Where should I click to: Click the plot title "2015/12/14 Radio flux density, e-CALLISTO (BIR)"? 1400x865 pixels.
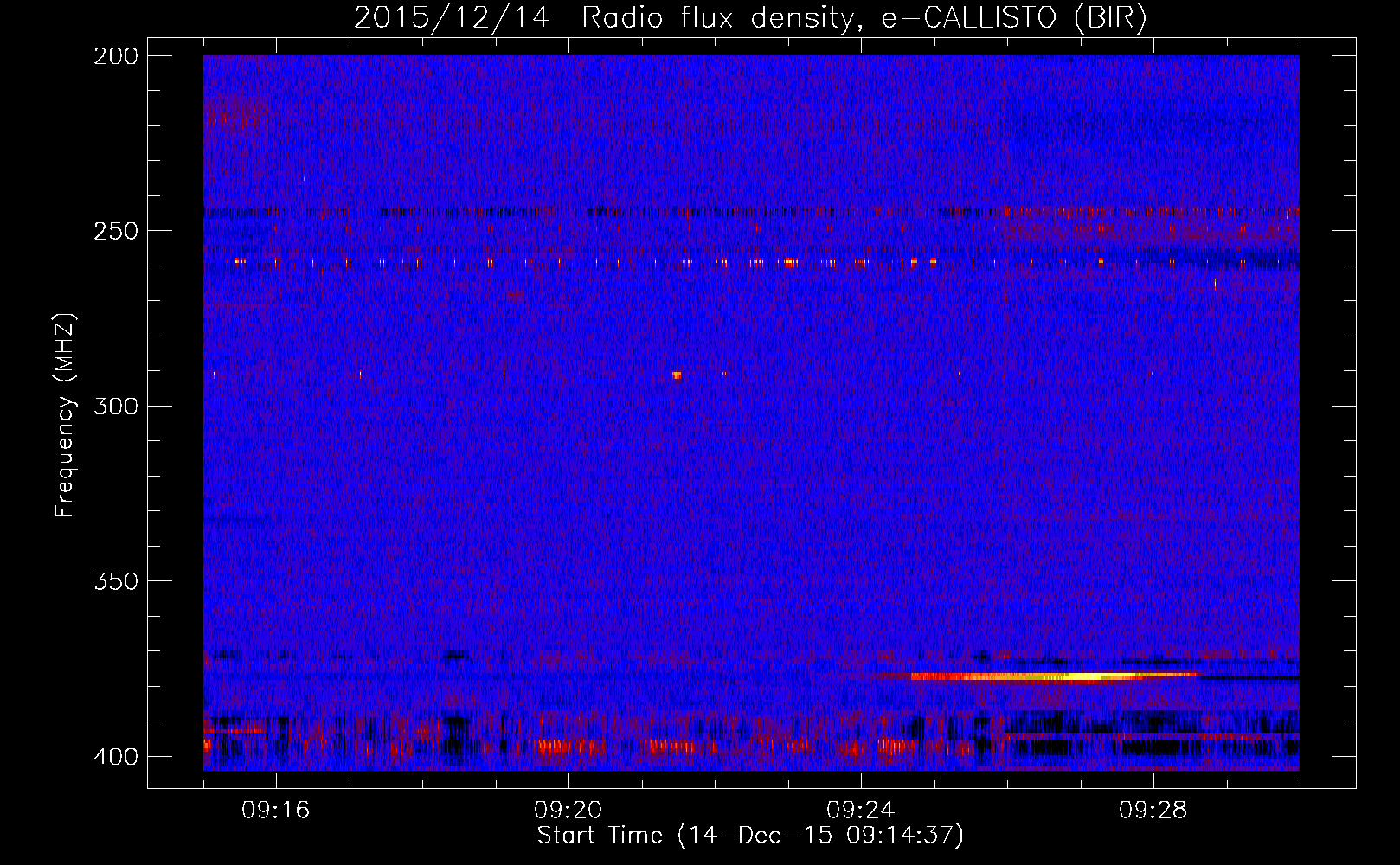tap(750, 18)
